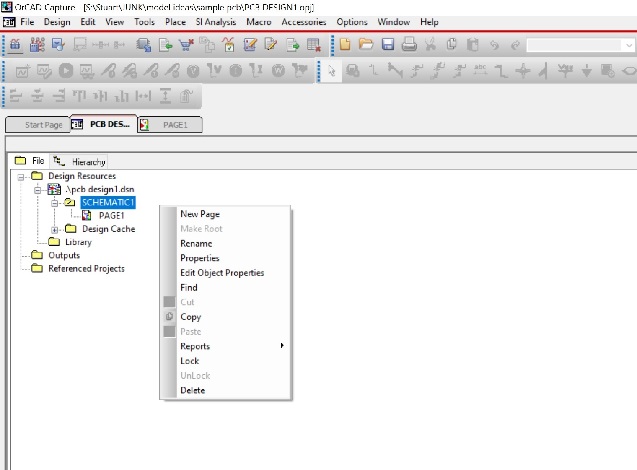Click the pcb design1.dsn file icon

click(x=54, y=189)
